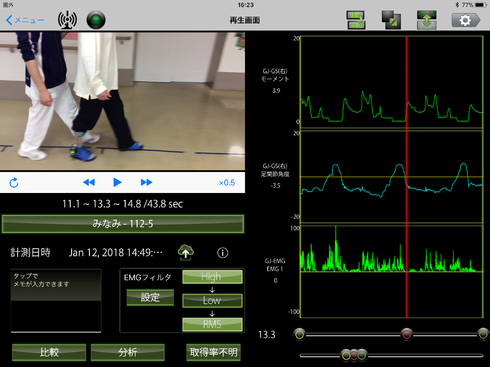This screenshot has height=367, width=490.
Task: Tap the GJ-EMG EMG 1 graph
Action: (x=391, y=271)
